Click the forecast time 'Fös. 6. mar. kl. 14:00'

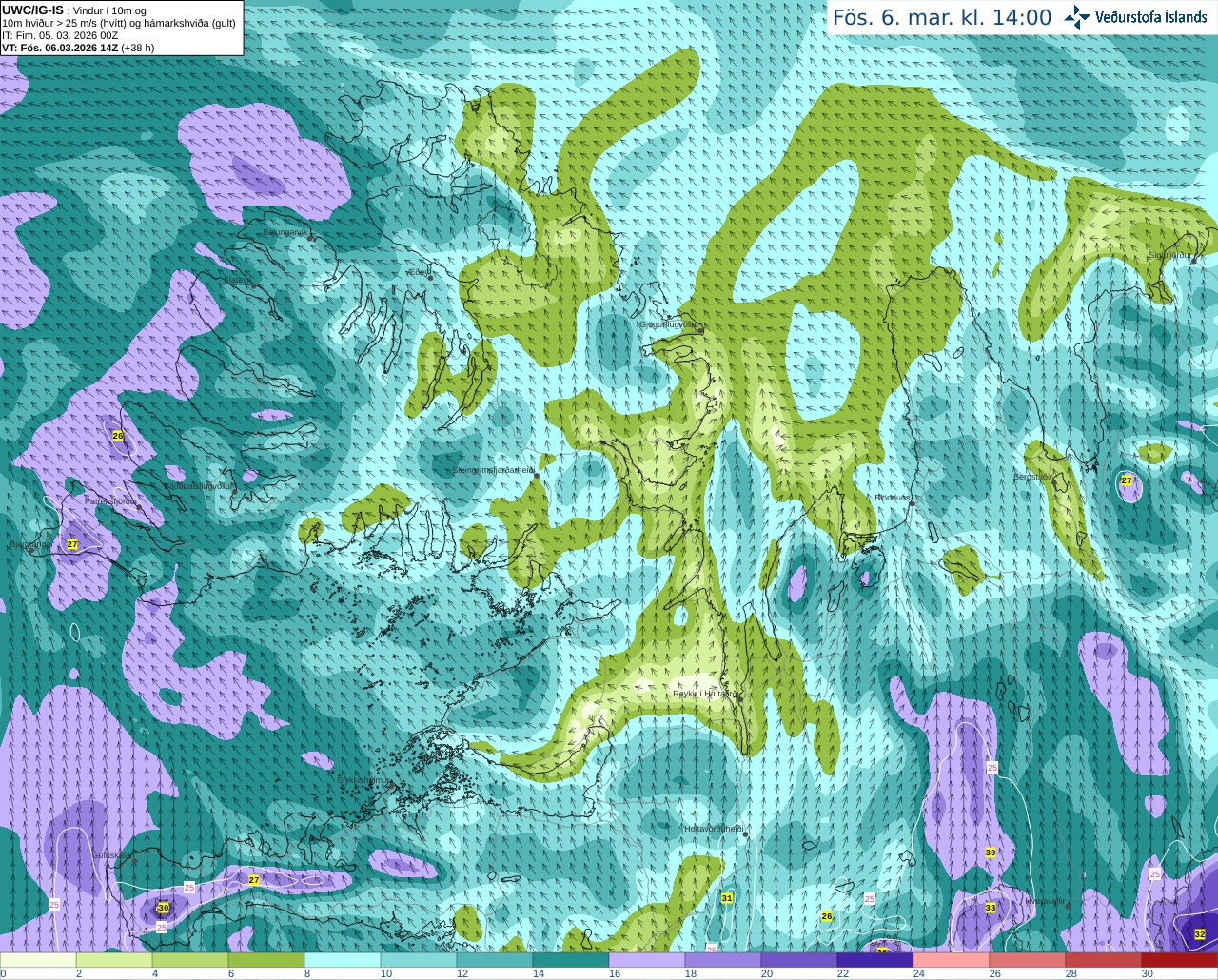942,17
